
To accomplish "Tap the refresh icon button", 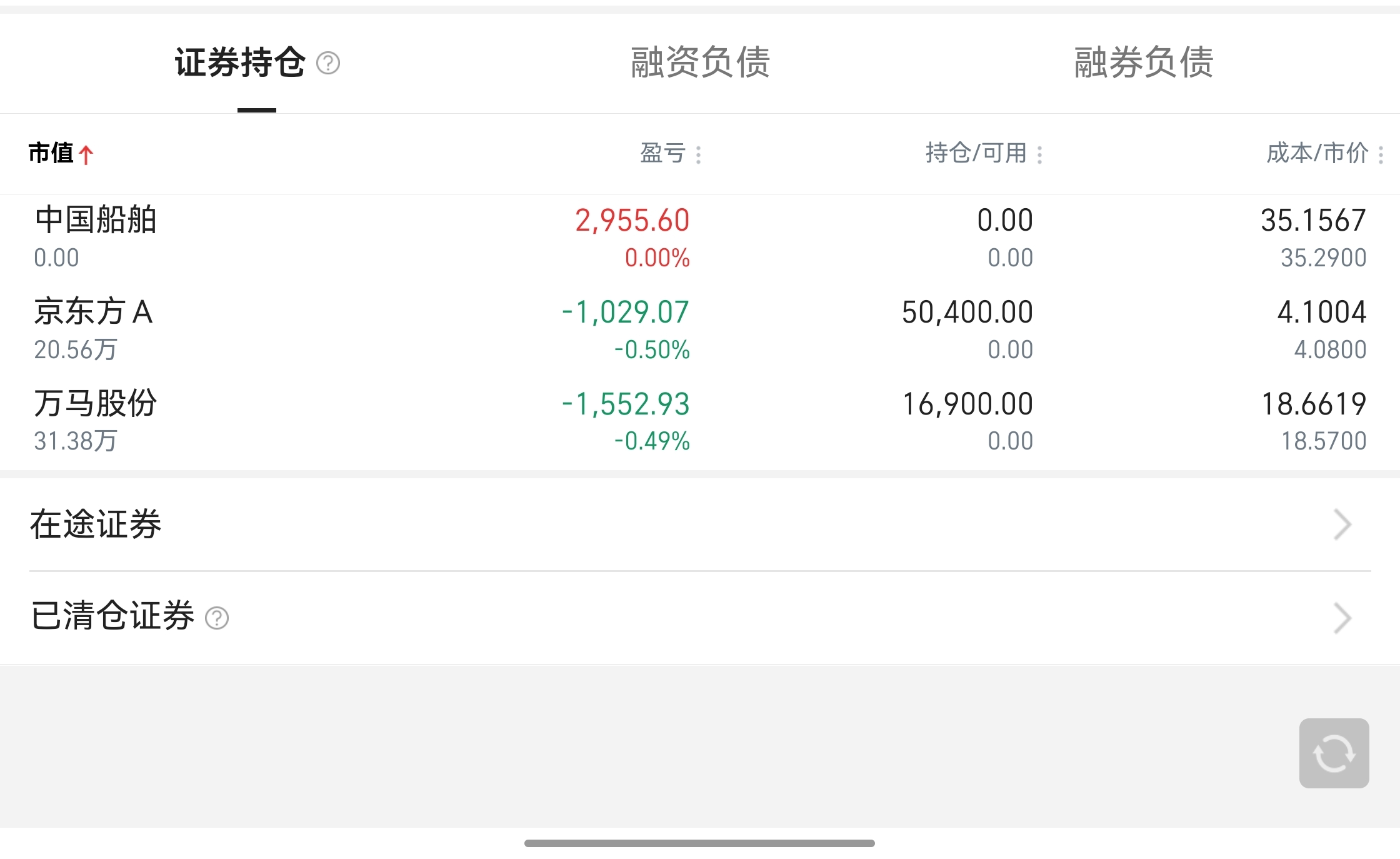I will click(x=1334, y=753).
